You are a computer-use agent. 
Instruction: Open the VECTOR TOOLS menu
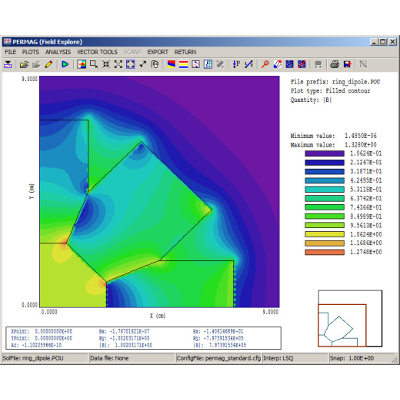(x=97, y=52)
